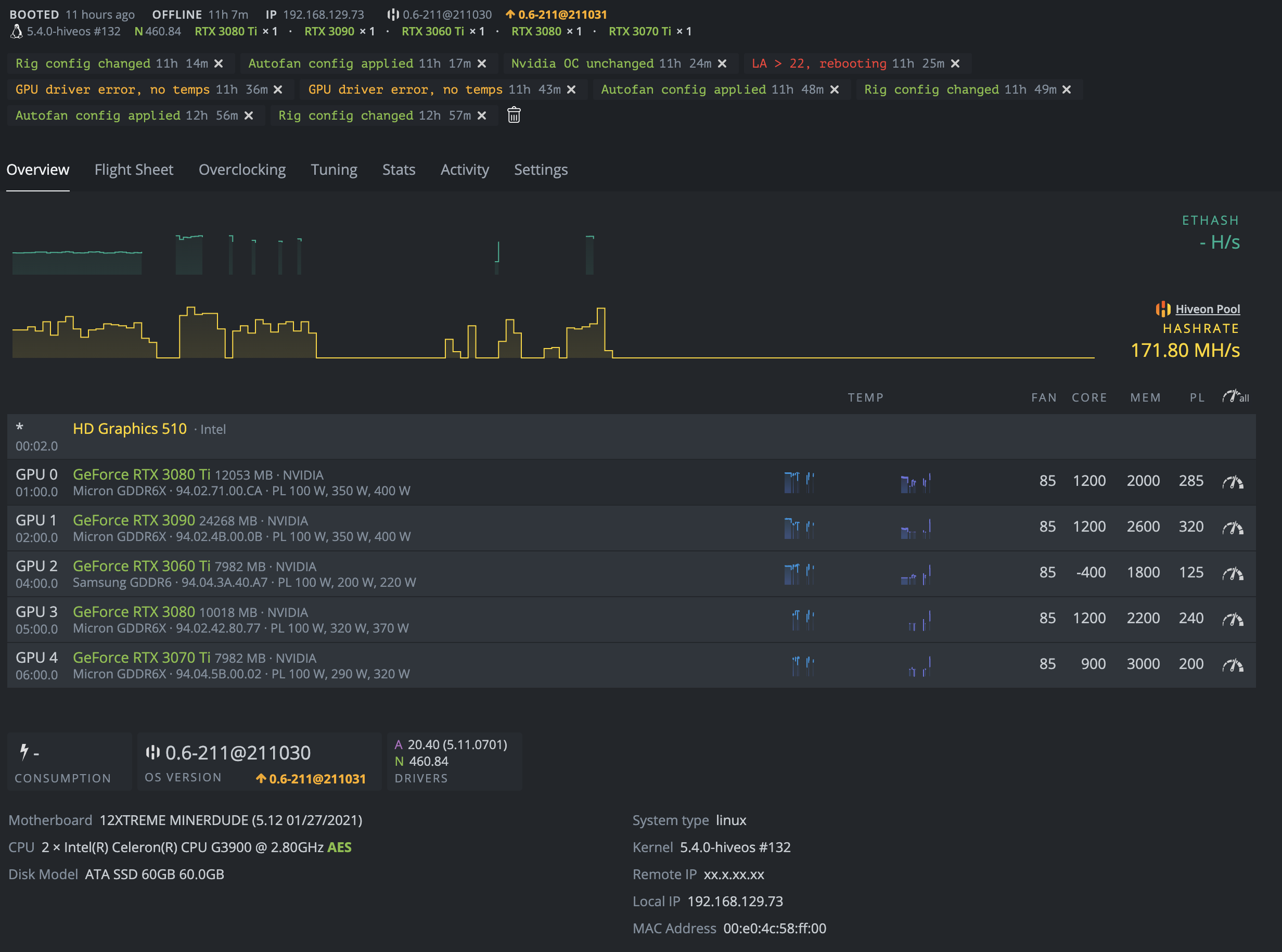
Task: Open the overclock gauge icon for GPU 3
Action: click(x=1233, y=619)
